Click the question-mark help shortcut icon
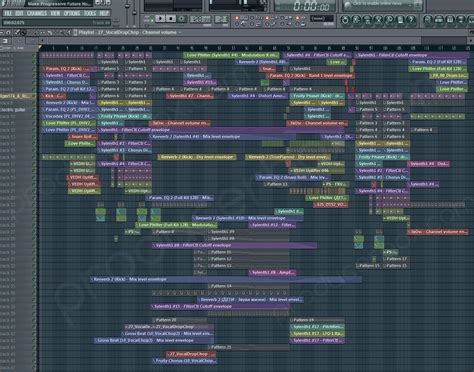 point(411,20)
